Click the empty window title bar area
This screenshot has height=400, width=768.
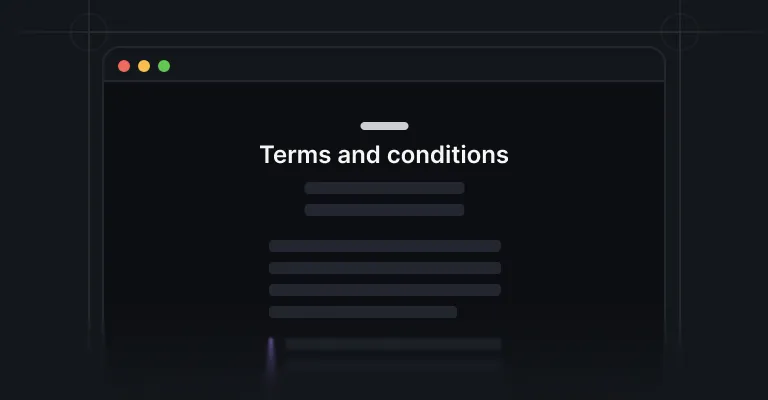[416, 66]
